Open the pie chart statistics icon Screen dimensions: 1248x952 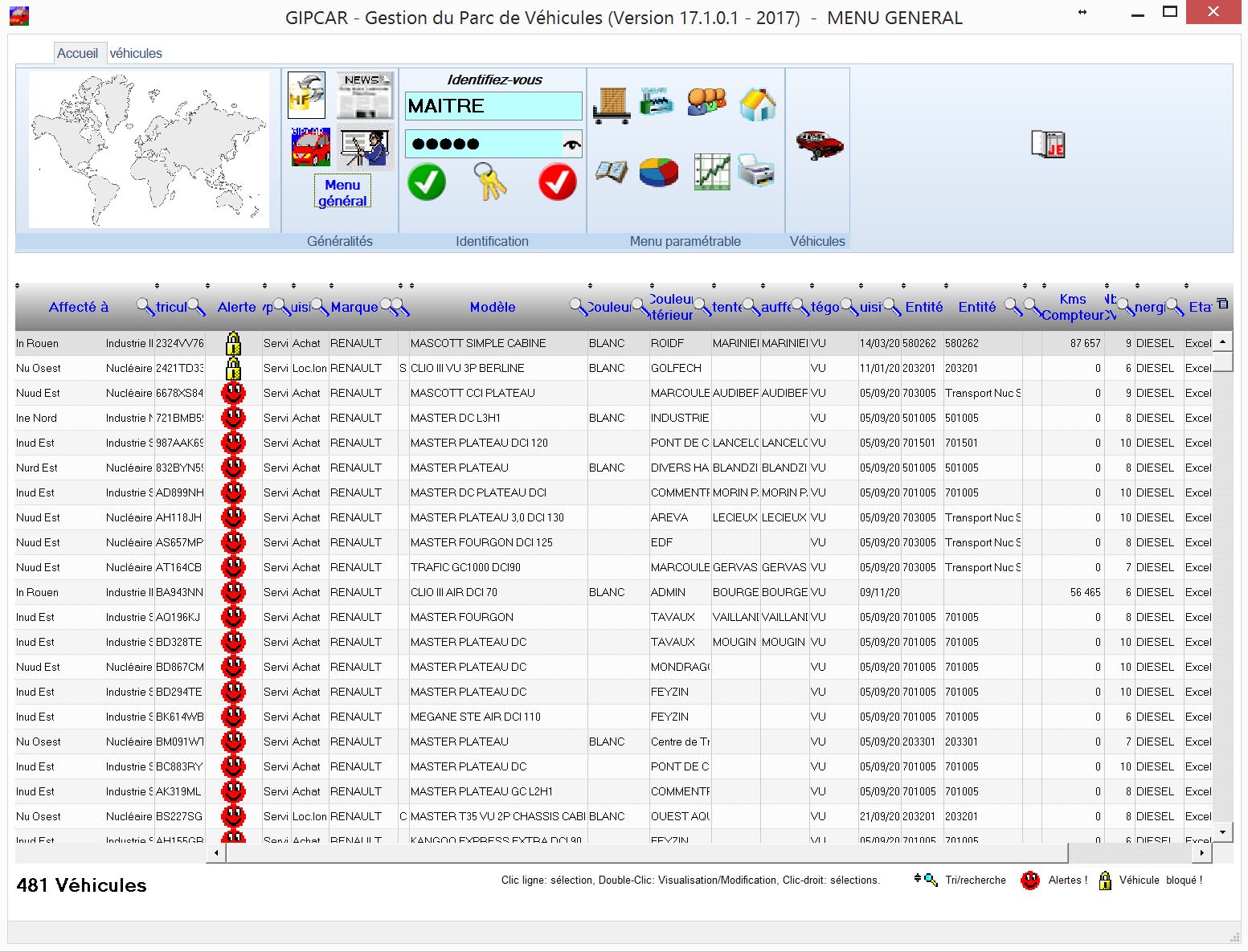(x=658, y=172)
